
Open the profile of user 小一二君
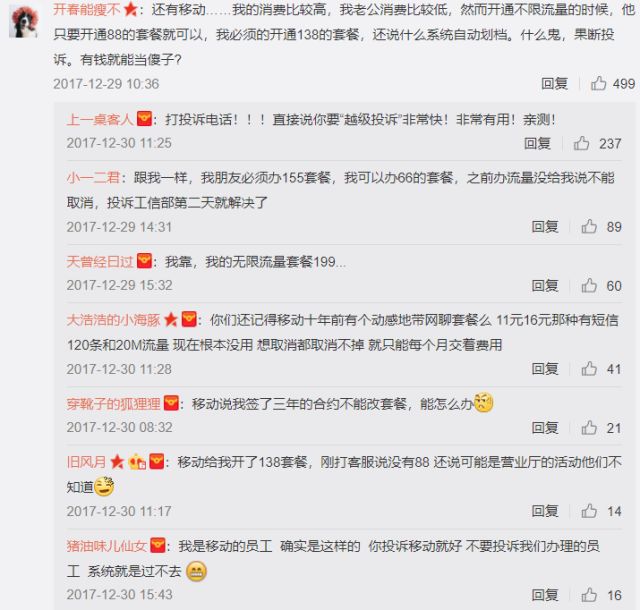tap(93, 178)
